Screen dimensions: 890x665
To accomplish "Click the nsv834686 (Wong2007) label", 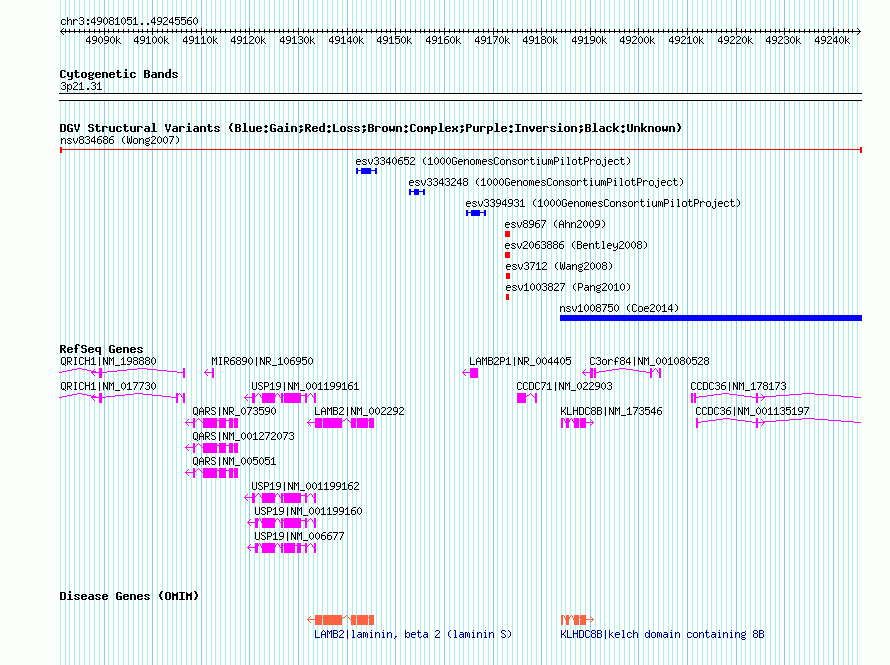I will click(x=120, y=140).
